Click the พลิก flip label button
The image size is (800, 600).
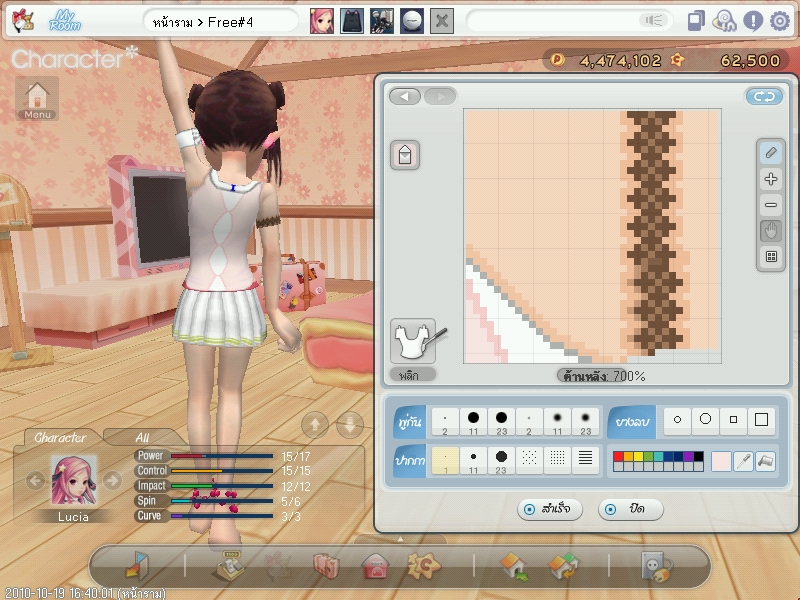[413, 375]
